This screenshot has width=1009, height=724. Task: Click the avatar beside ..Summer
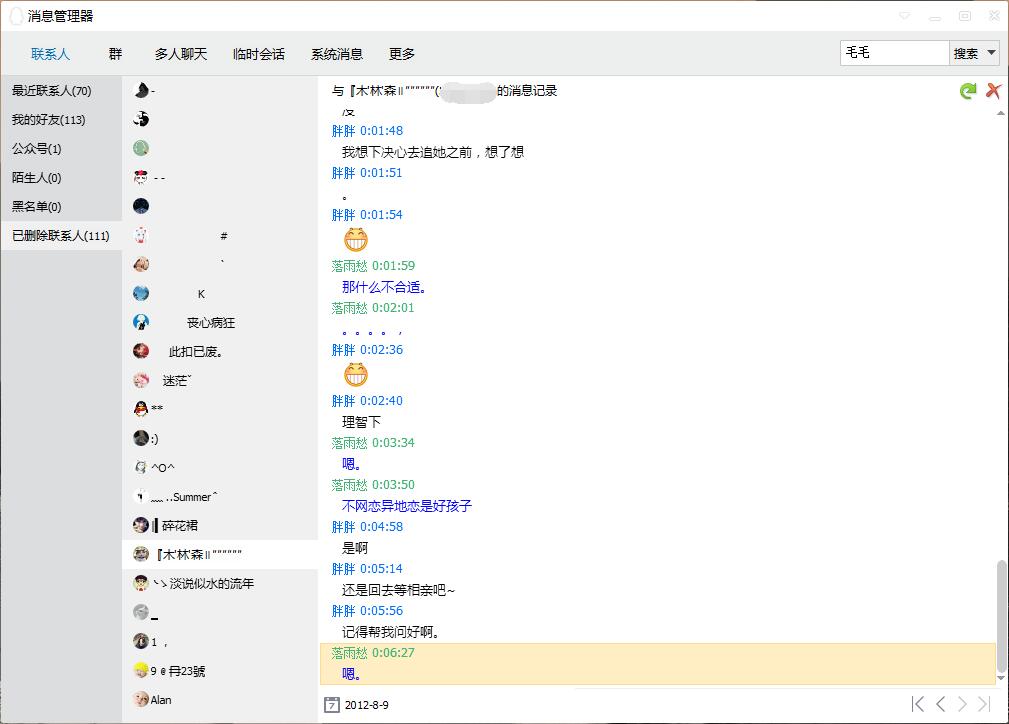tap(141, 496)
